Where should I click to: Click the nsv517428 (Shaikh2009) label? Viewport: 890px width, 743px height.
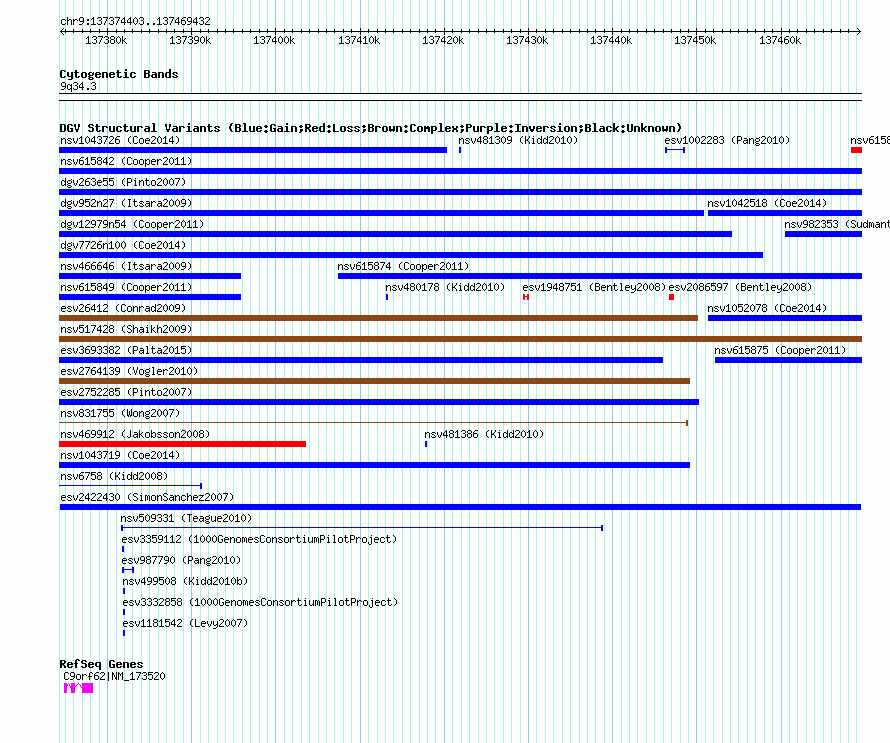126,329
